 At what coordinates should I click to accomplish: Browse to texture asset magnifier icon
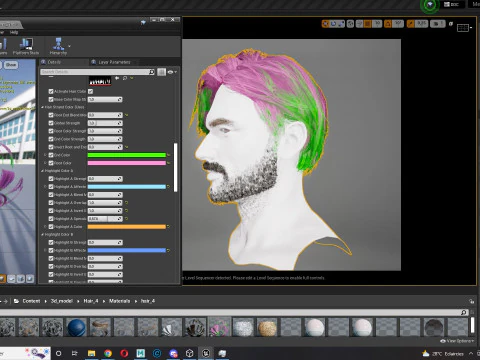coord(125,78)
